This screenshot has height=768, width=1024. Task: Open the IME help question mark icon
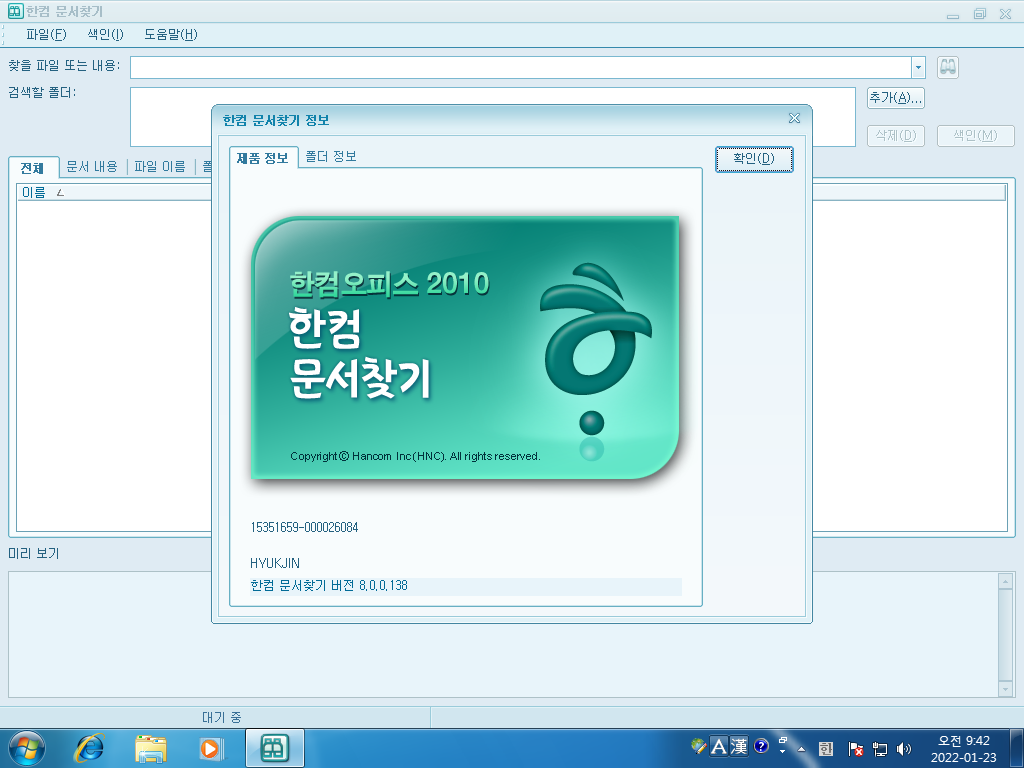point(761,745)
